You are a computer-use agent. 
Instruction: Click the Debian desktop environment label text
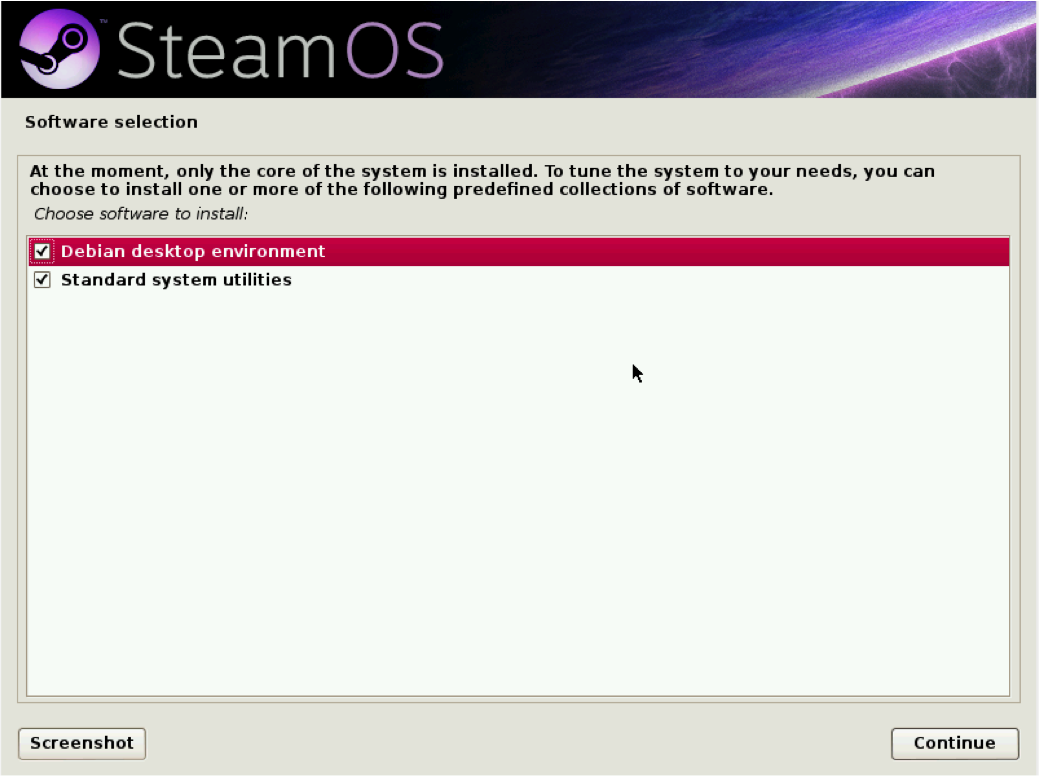(x=193, y=251)
